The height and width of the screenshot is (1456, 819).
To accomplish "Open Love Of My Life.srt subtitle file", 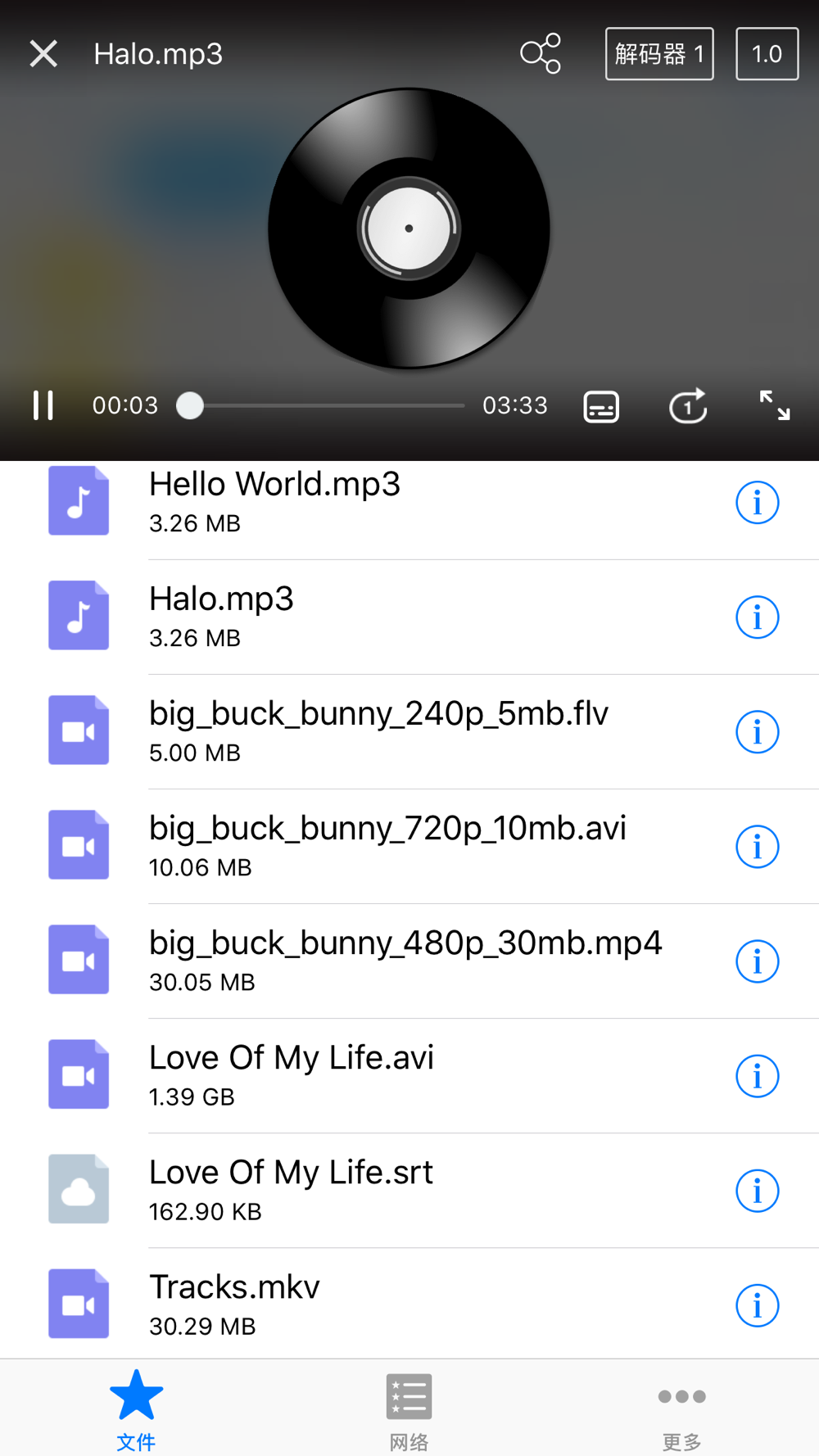I will 409,1191.
